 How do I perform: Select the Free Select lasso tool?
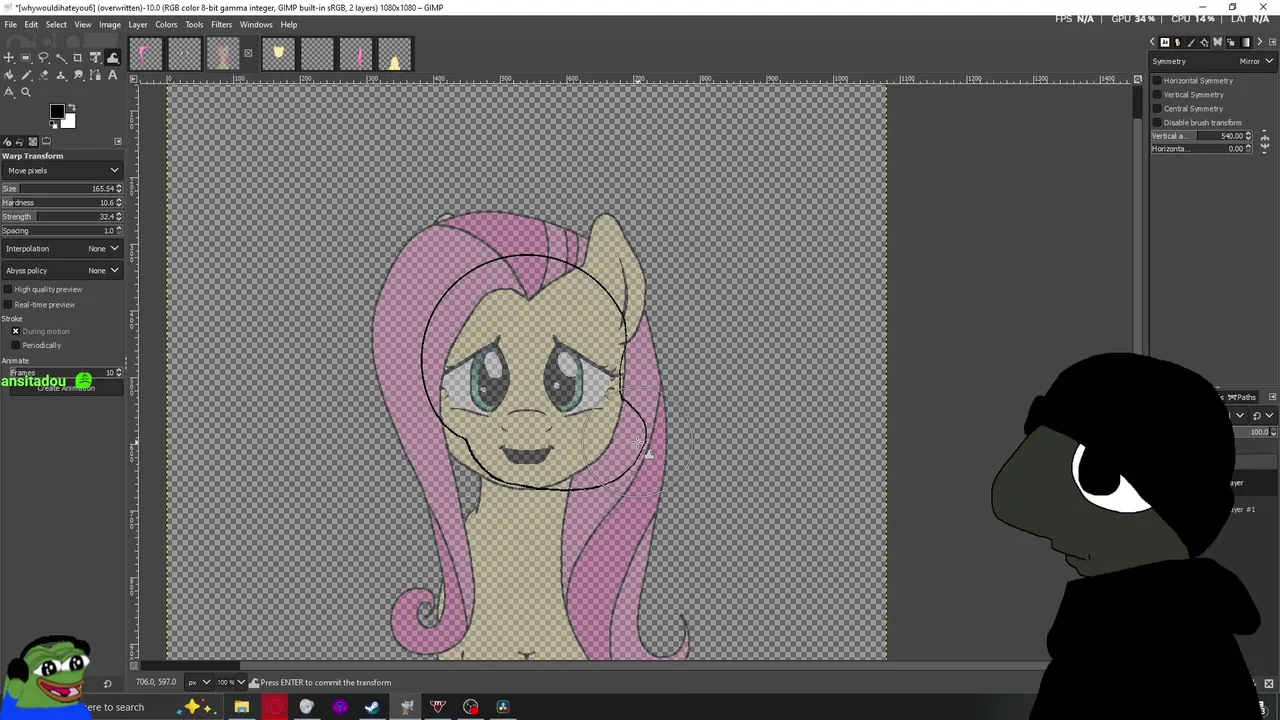point(43,58)
